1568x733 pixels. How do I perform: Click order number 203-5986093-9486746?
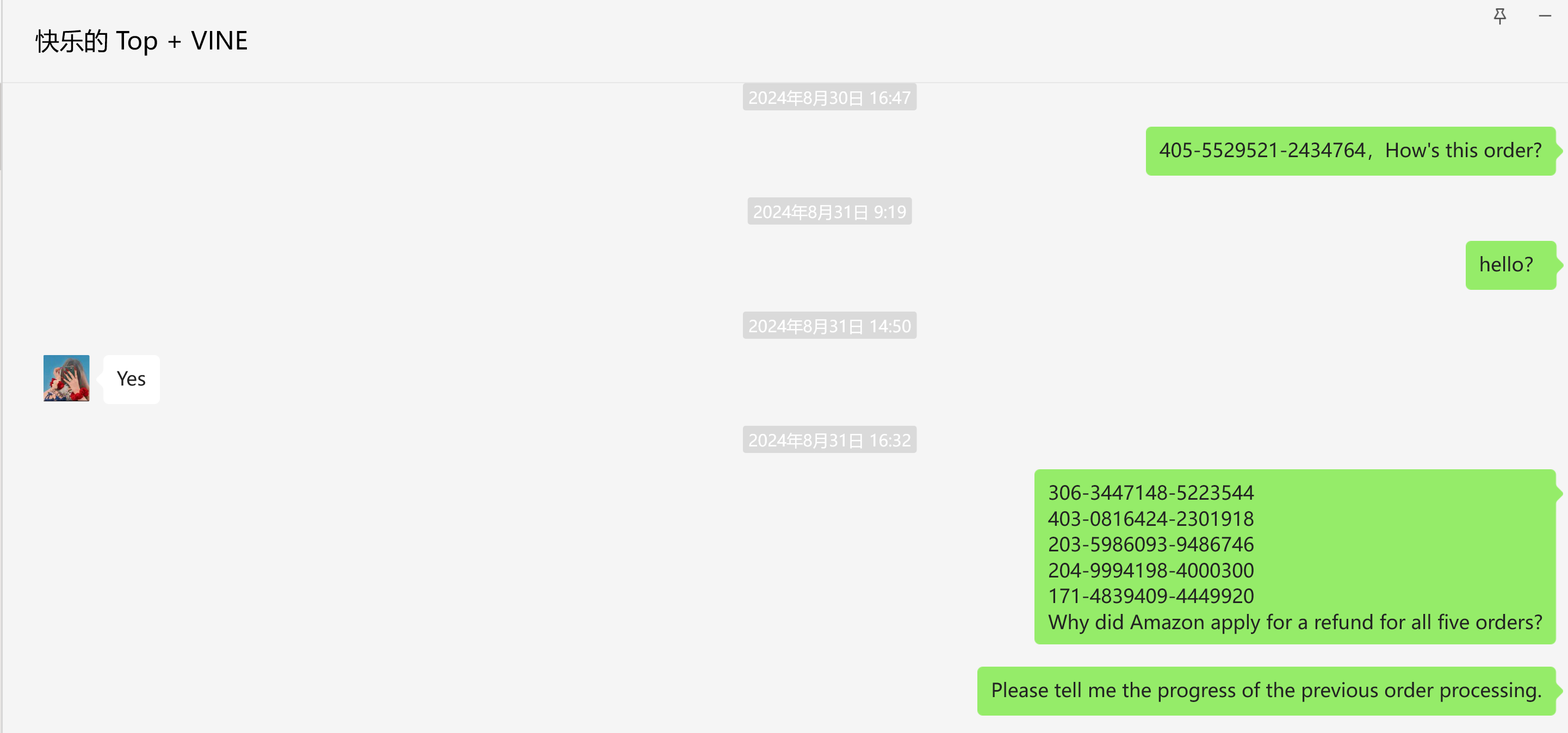1150,544
